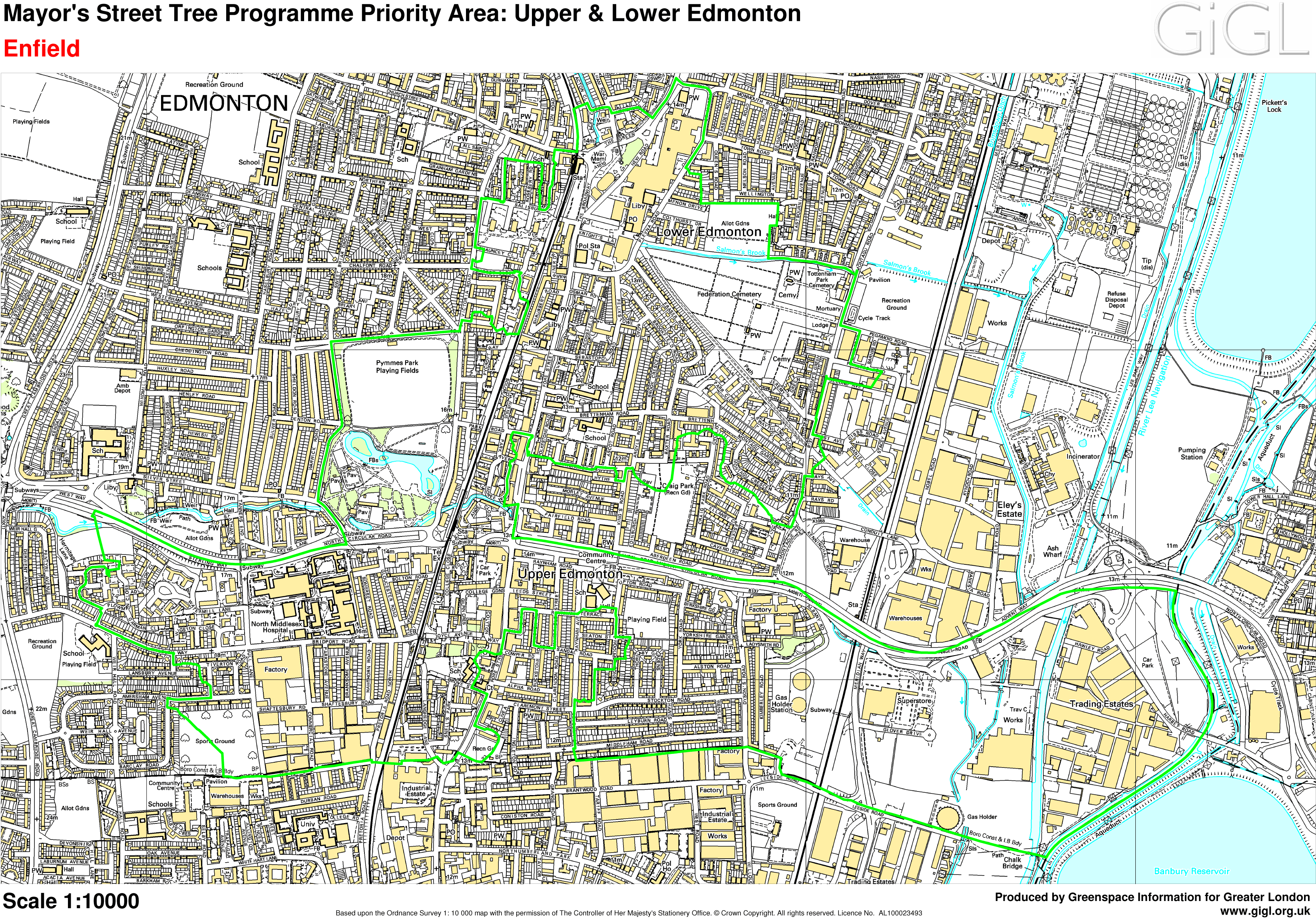This screenshot has width=1316, height=919.
Task: Click the Scale 1:10000 text
Action: pos(71,901)
